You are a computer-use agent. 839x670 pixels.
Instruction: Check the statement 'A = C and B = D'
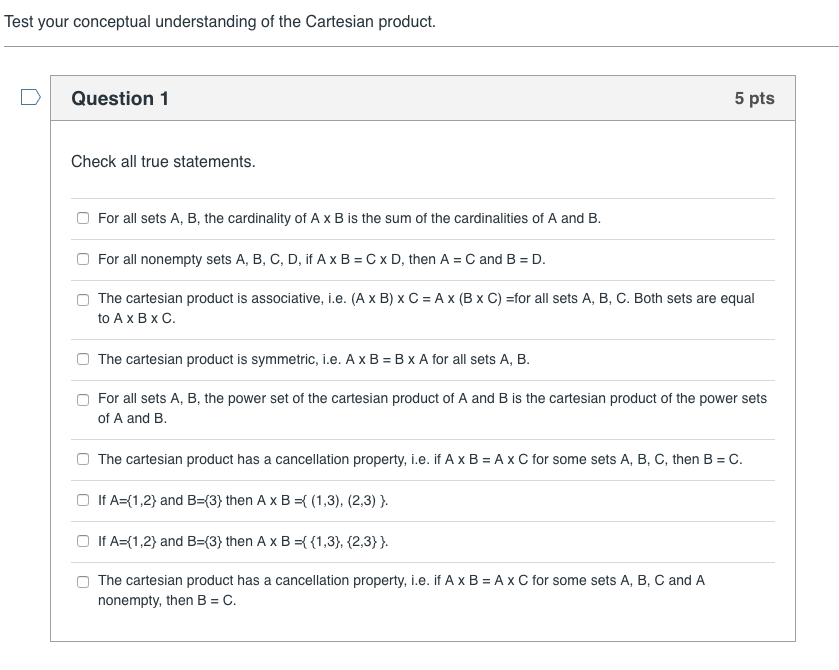82,258
